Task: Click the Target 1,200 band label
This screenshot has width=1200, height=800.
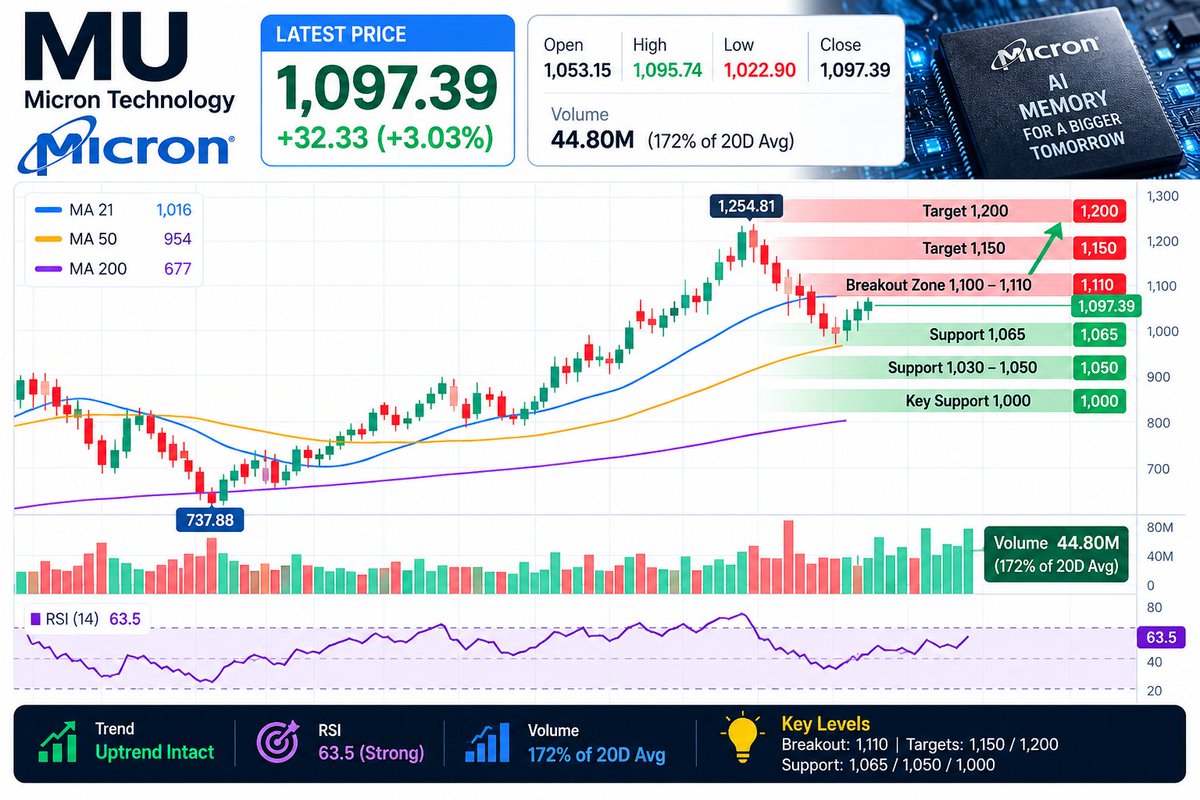Action: (965, 212)
